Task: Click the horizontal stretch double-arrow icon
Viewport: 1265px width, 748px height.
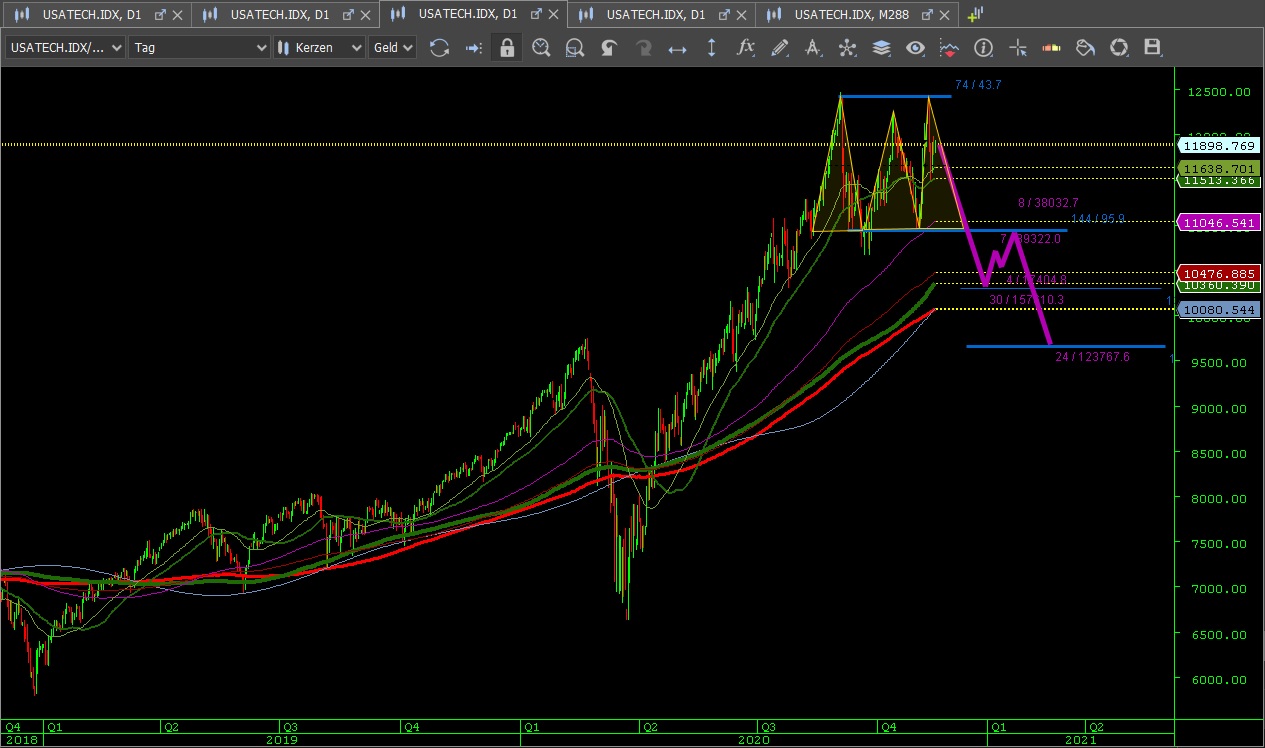Action: (677, 47)
